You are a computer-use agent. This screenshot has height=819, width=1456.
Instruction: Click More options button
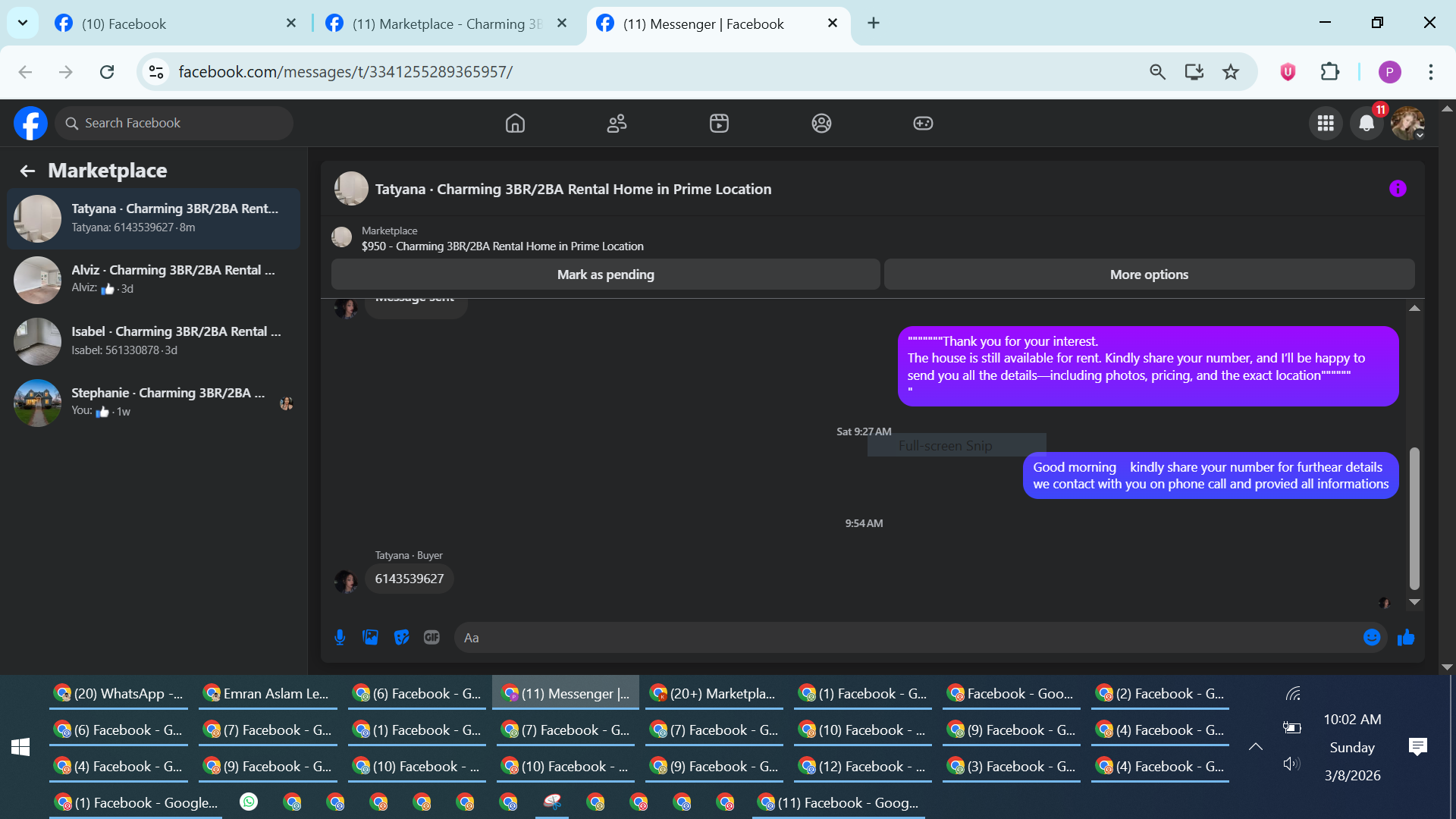pyautogui.click(x=1149, y=275)
